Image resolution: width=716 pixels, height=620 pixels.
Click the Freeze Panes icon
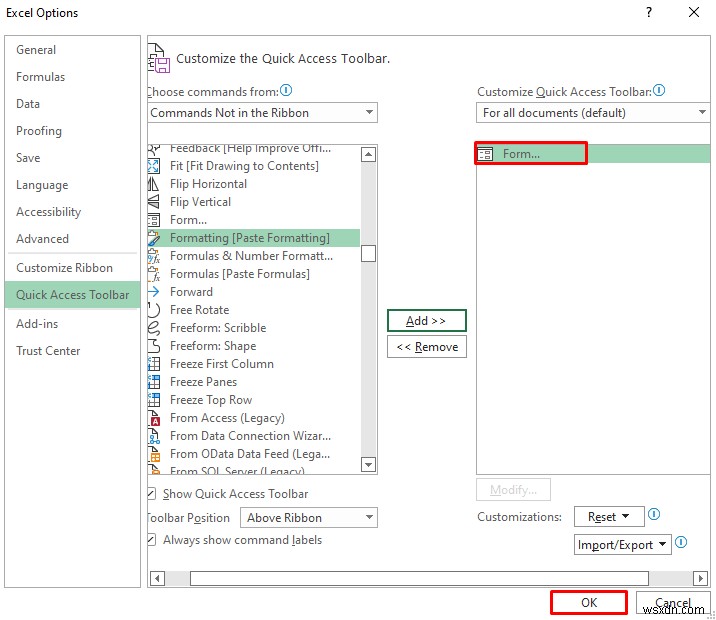154,382
